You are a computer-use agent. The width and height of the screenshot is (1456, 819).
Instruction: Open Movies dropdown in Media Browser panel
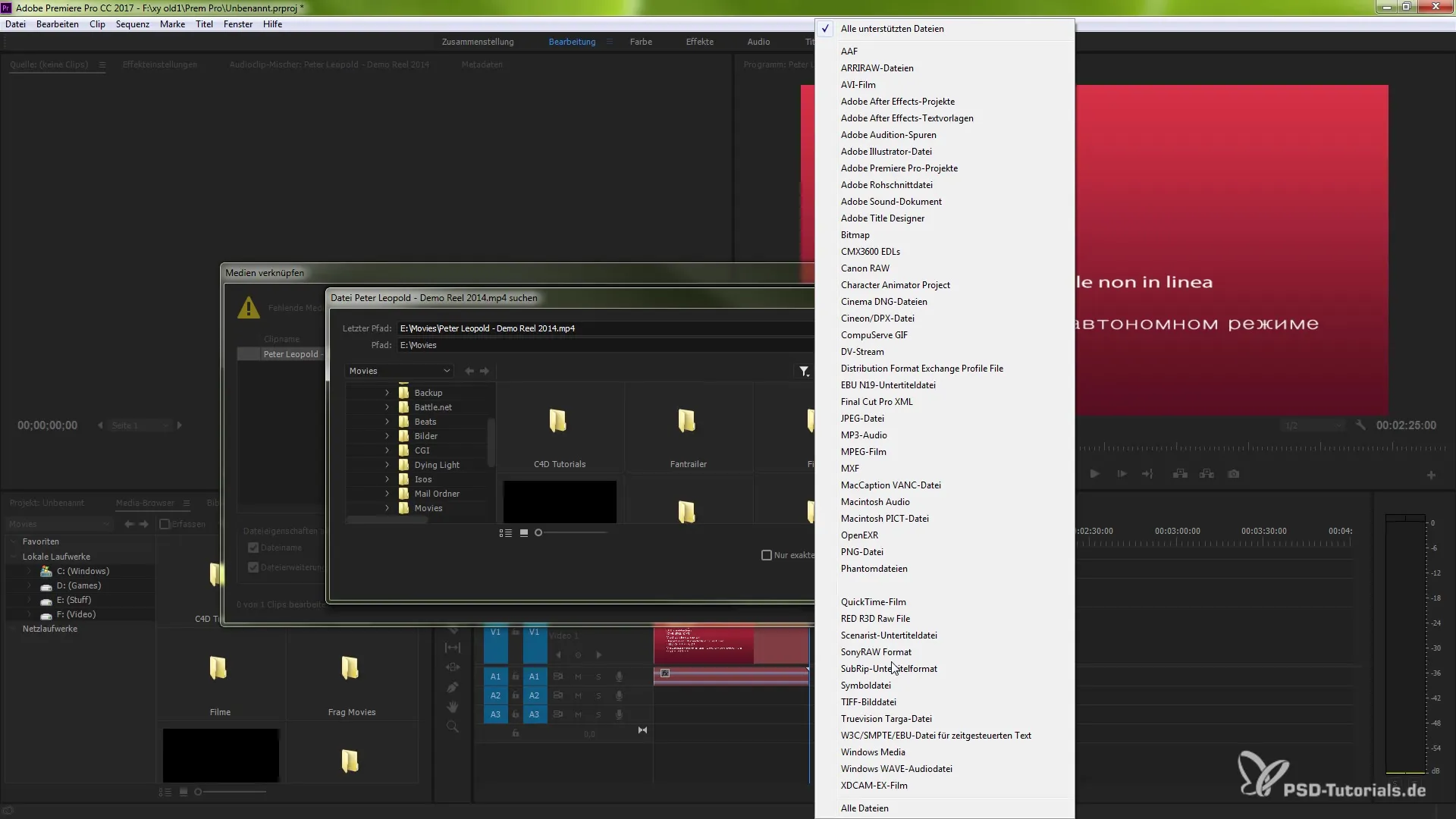pyautogui.click(x=59, y=525)
